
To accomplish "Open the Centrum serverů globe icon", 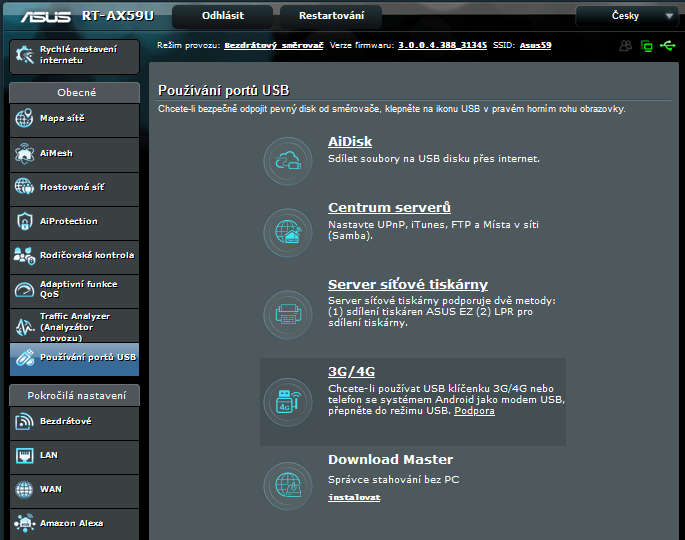I will pyautogui.click(x=288, y=232).
